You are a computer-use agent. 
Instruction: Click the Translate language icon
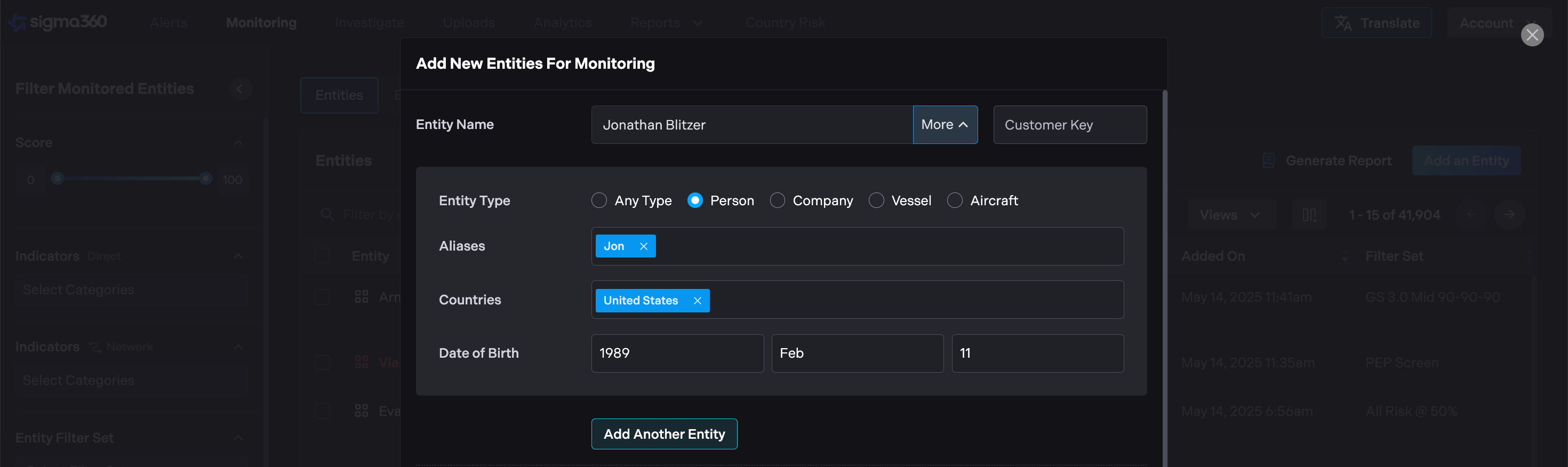pos(1343,23)
